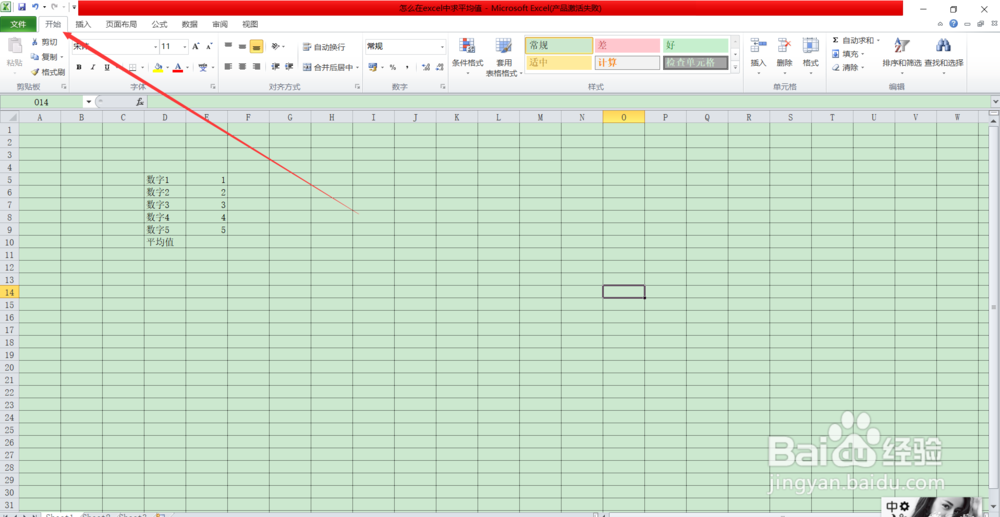This screenshot has height=517, width=1000.
Task: Click the Paste (粘贴) clipboard icon
Action: pos(15,46)
